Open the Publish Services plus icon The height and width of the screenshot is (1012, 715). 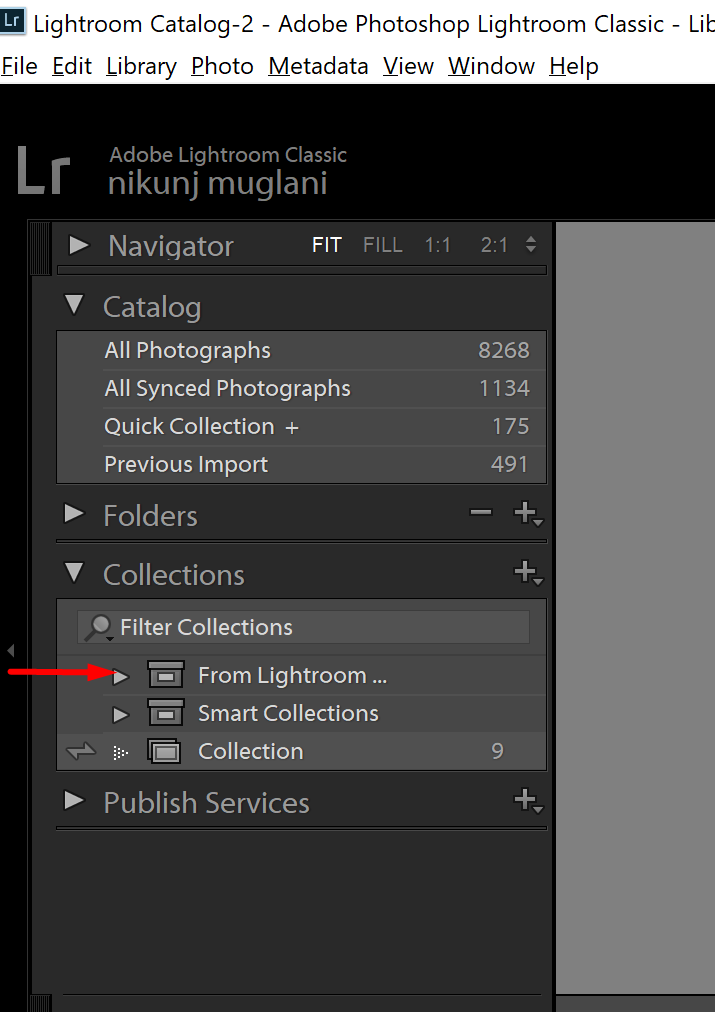pos(527,801)
